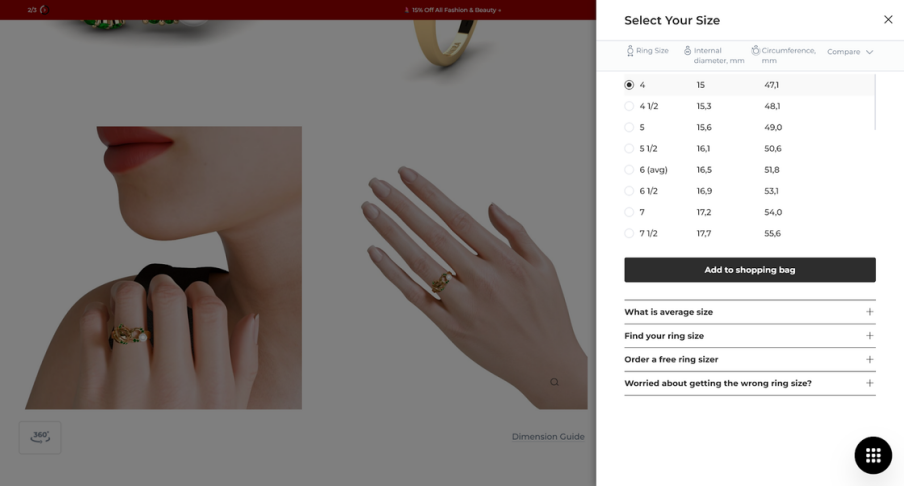904x486 pixels.
Task: Click the magnifier zoom icon on hand image
Action: click(x=554, y=382)
